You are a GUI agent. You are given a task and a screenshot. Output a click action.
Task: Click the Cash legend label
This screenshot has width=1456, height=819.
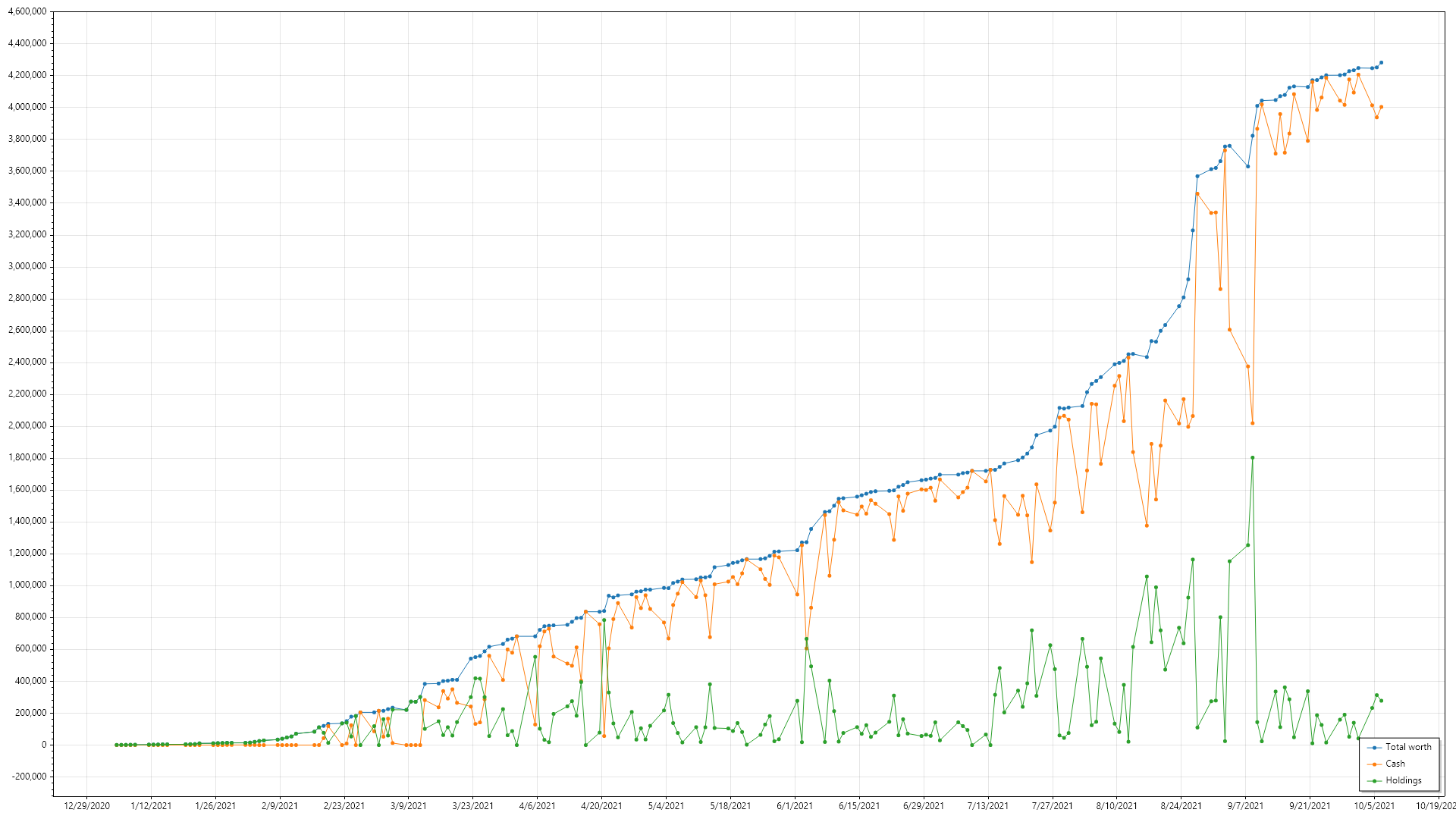(1395, 764)
